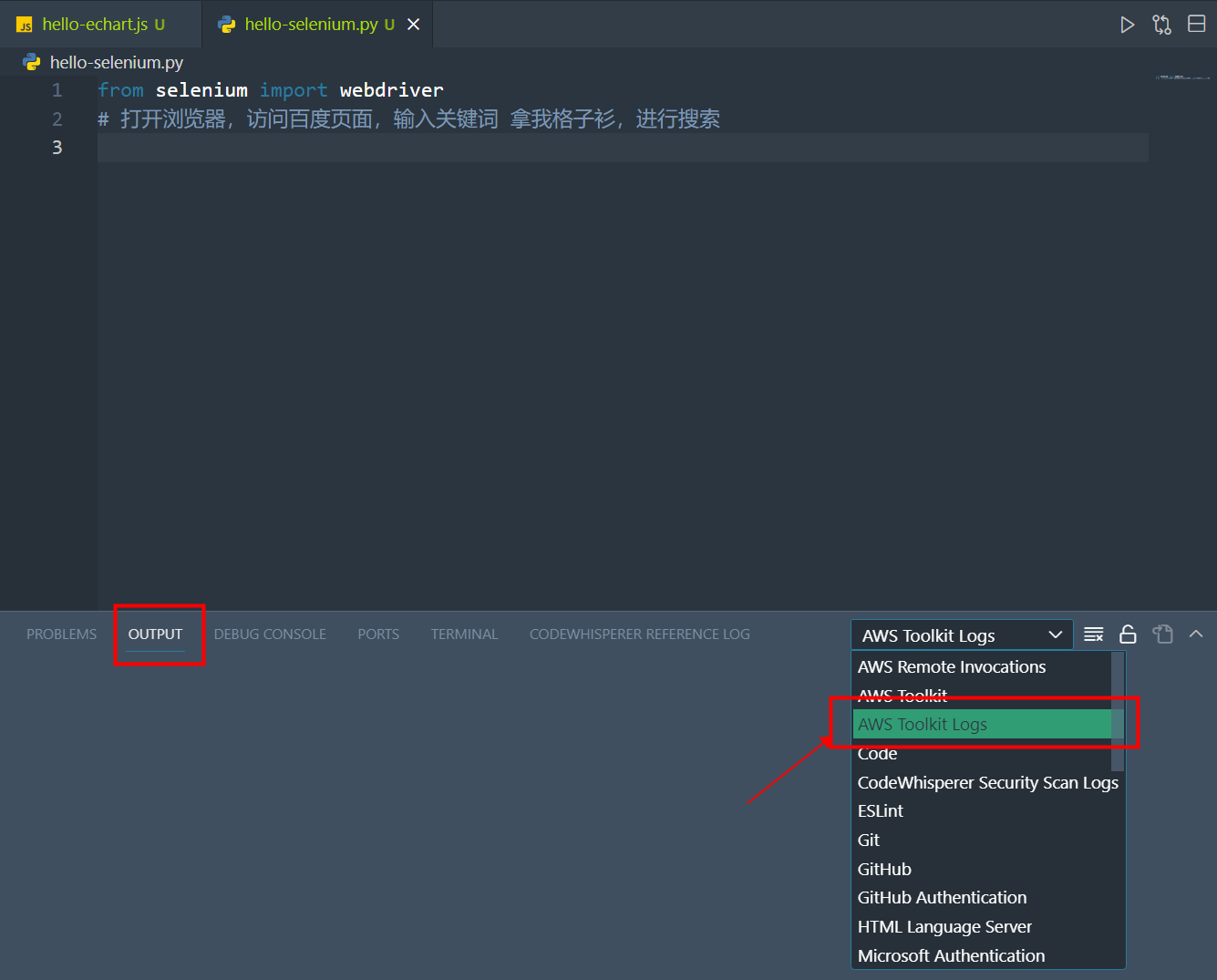The image size is (1217, 980).
Task: Click the word selenium in line 1
Action: (x=201, y=90)
